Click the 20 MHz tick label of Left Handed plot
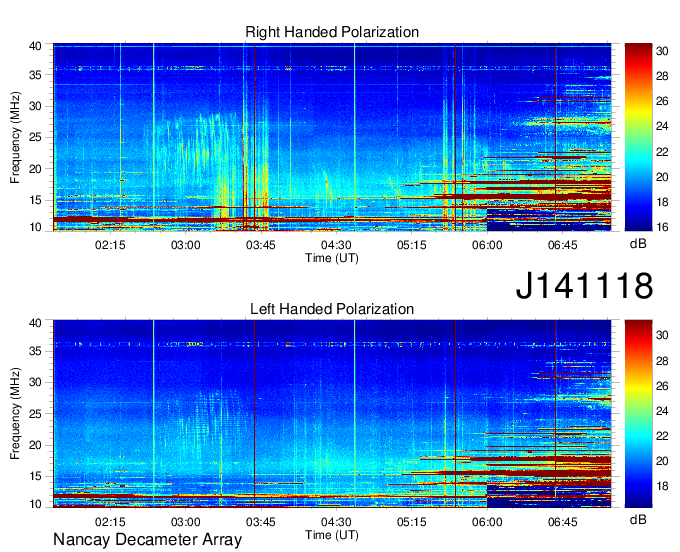The width and height of the screenshot is (680, 552). (35, 445)
